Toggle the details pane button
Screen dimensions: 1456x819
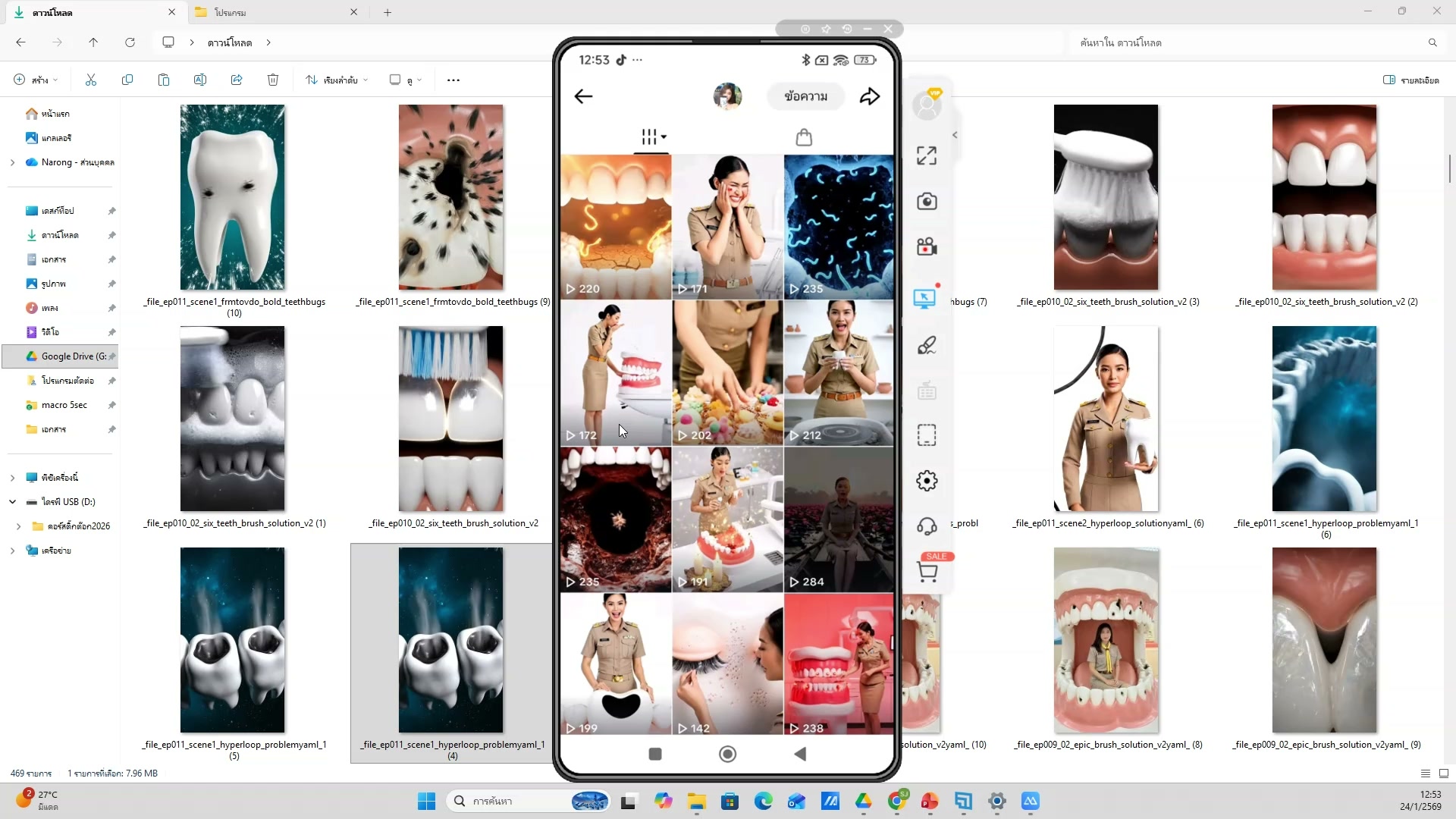click(1410, 80)
